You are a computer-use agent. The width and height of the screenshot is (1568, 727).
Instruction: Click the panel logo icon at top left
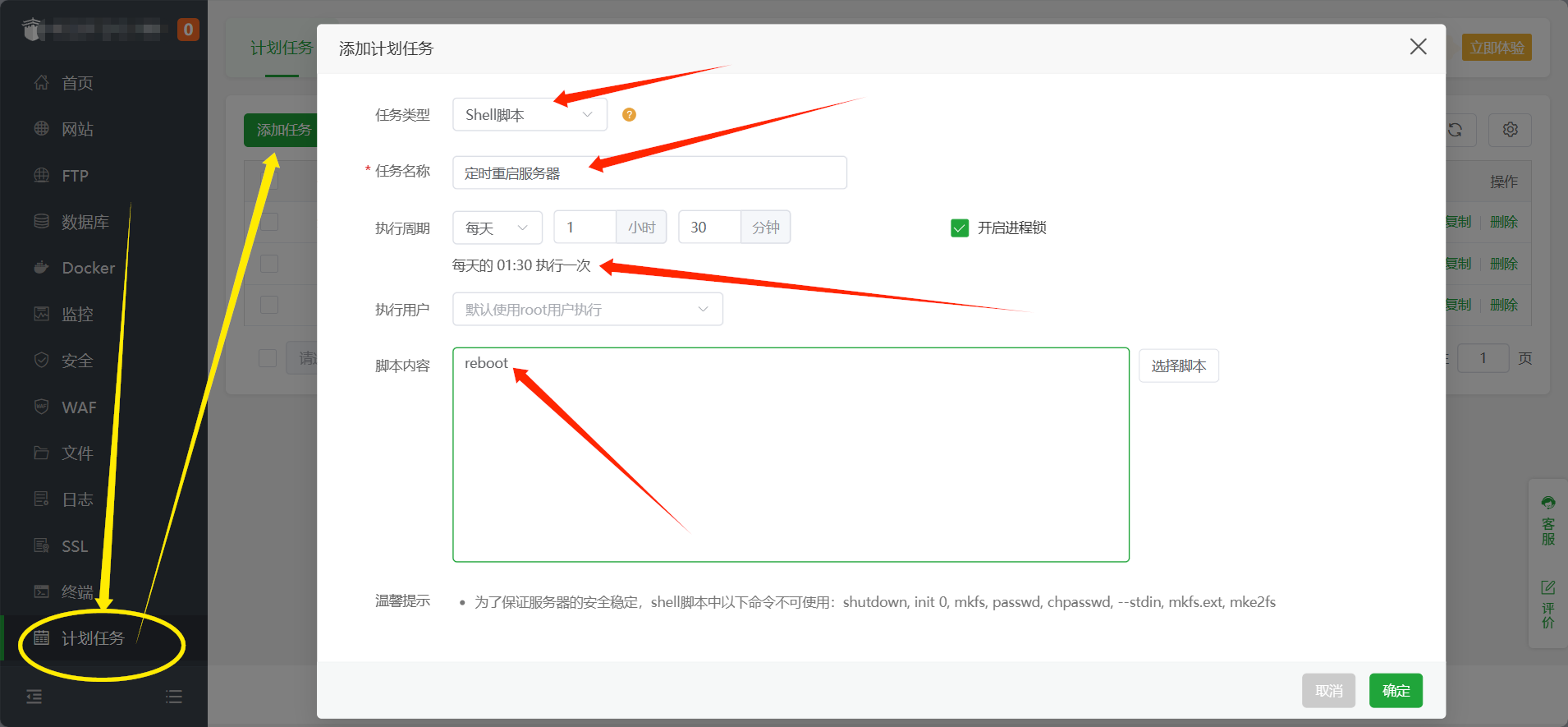(32, 30)
